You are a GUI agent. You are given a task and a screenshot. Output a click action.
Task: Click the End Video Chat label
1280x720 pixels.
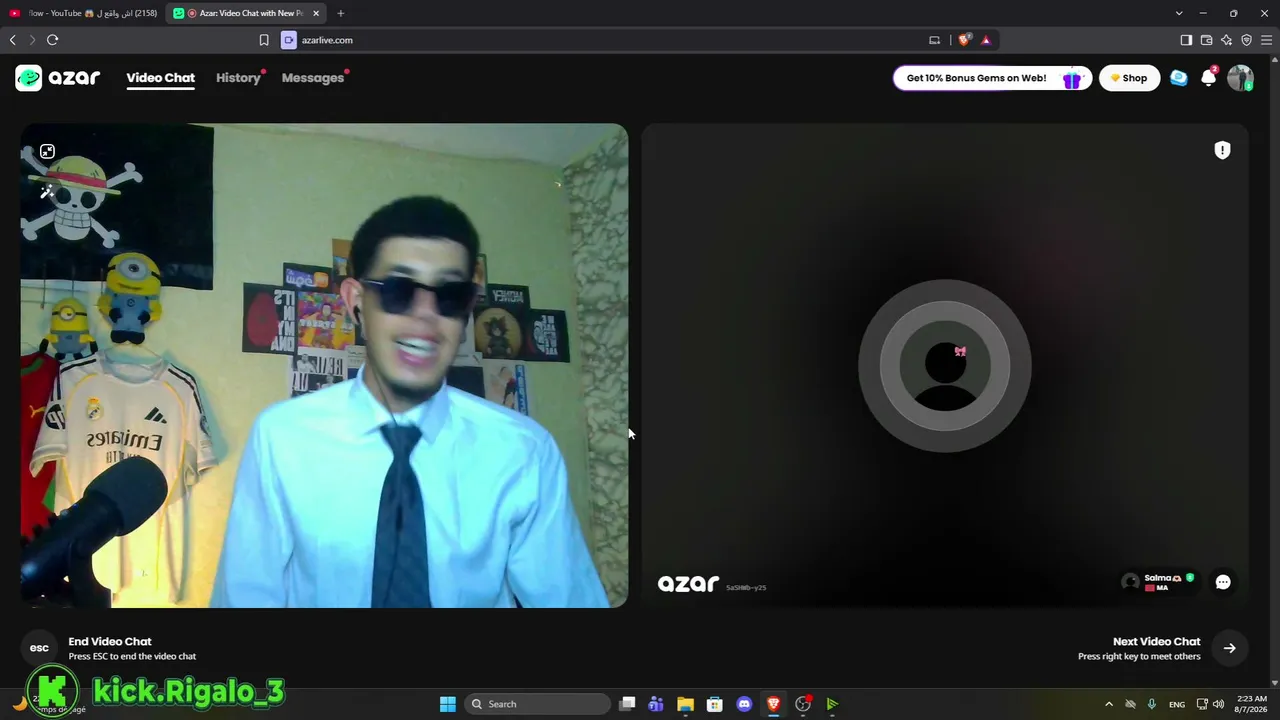110,642
